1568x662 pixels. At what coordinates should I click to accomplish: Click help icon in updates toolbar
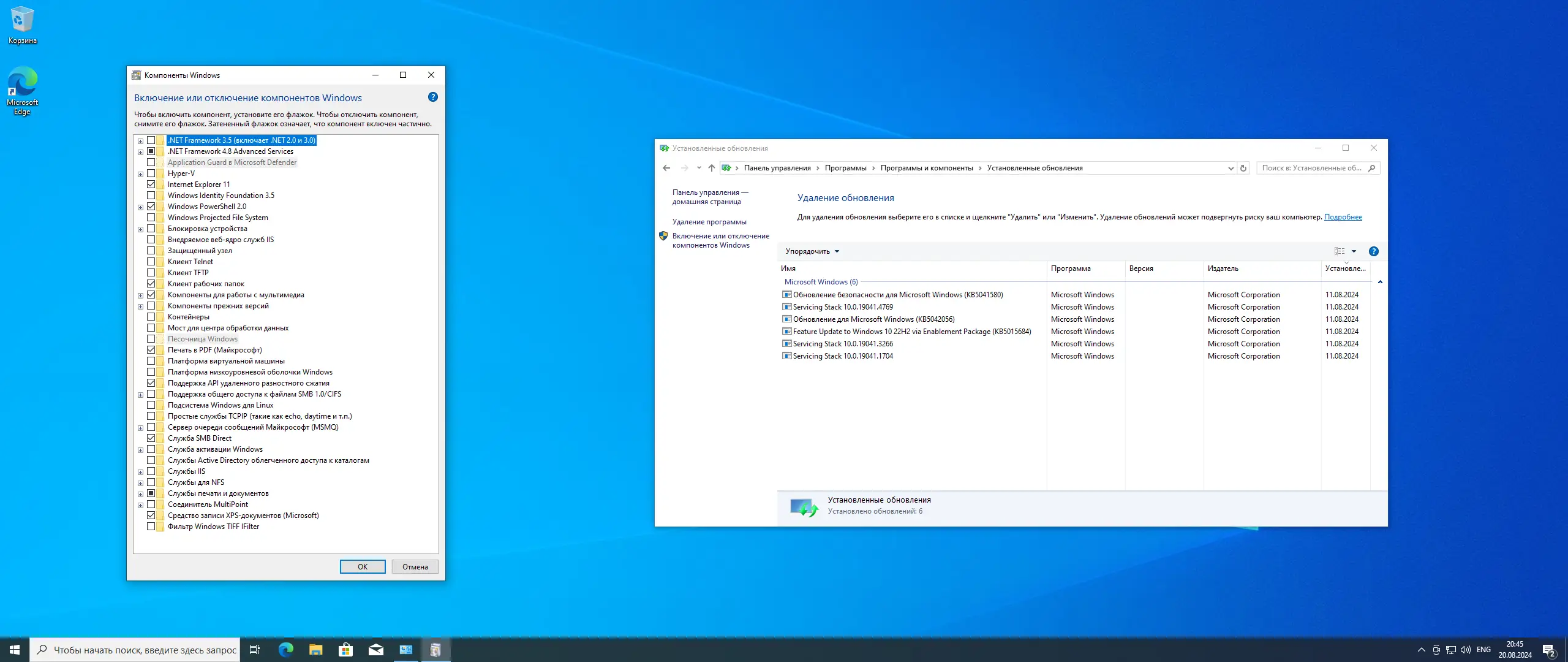[1374, 251]
